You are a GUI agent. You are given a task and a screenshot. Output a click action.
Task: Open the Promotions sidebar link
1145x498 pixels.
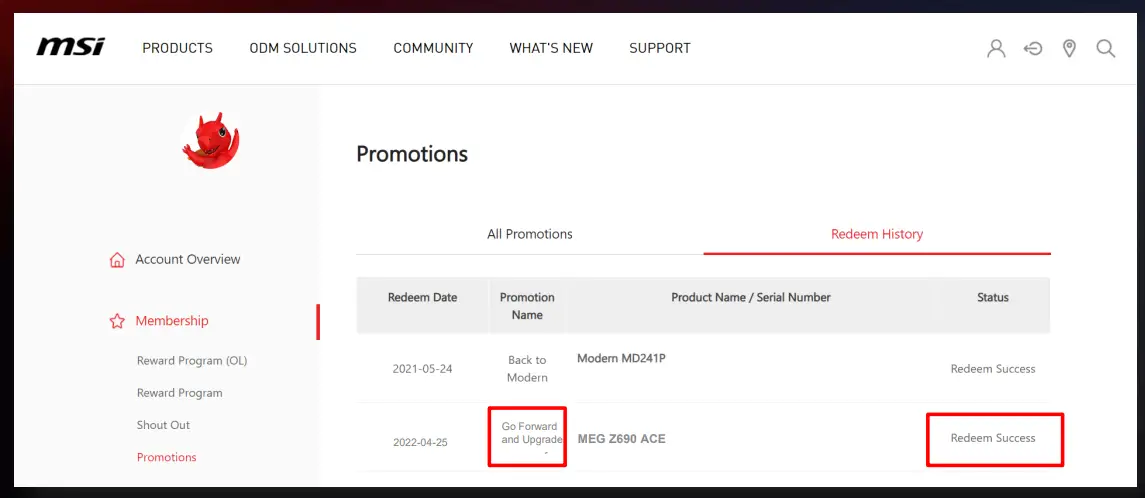click(x=166, y=457)
